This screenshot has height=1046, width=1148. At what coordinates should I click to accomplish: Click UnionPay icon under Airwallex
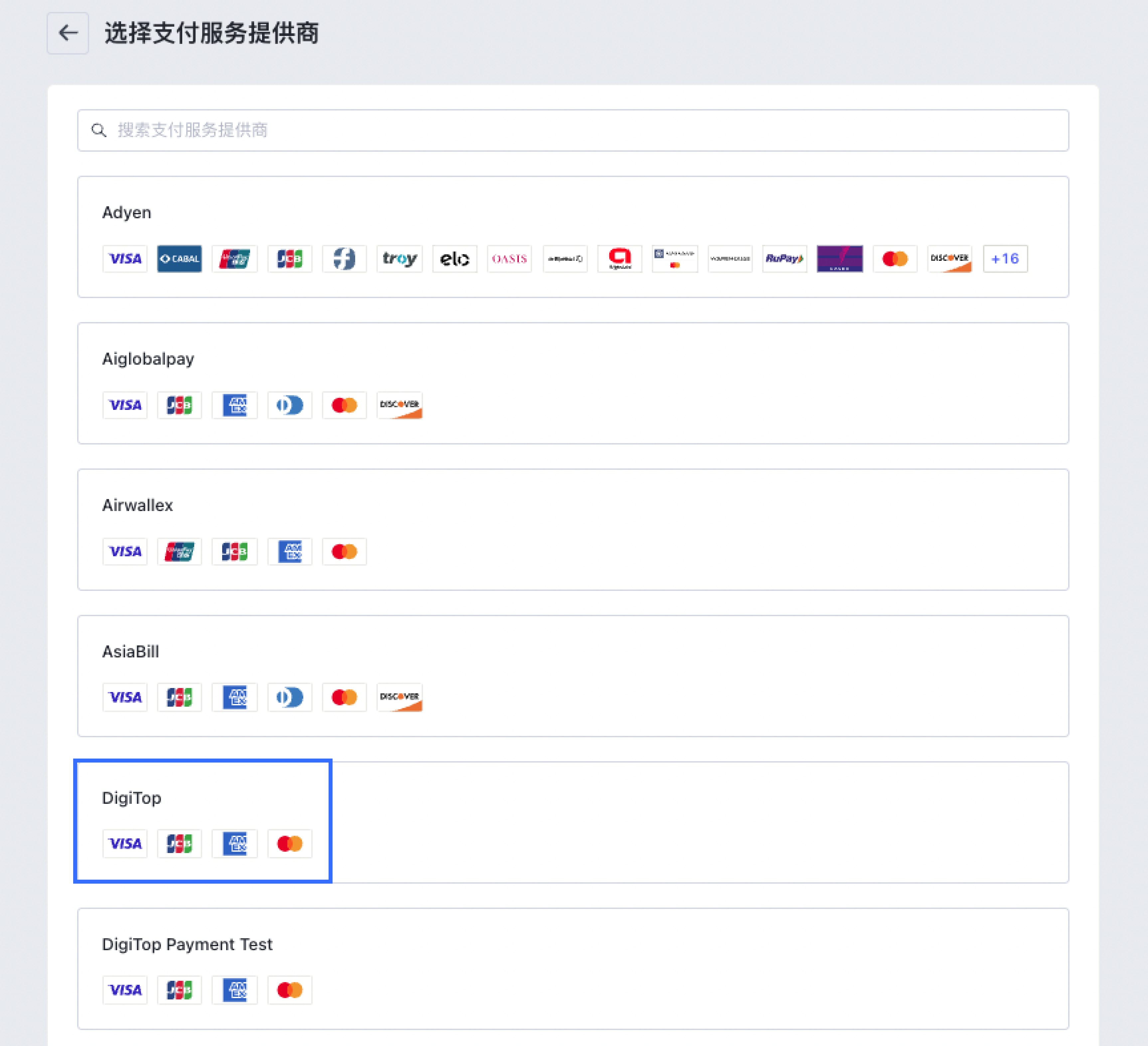click(x=179, y=552)
